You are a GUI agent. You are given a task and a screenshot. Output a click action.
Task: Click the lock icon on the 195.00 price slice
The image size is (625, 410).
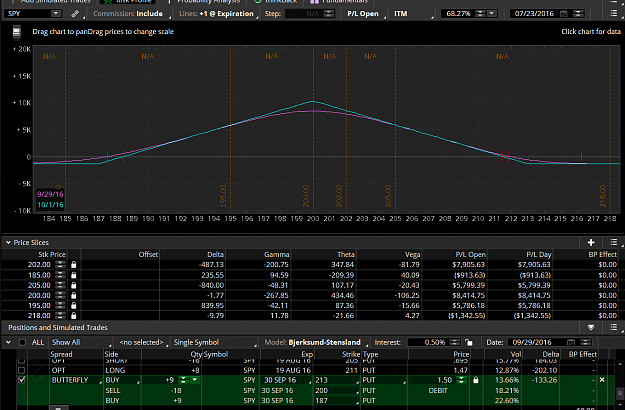point(73,306)
